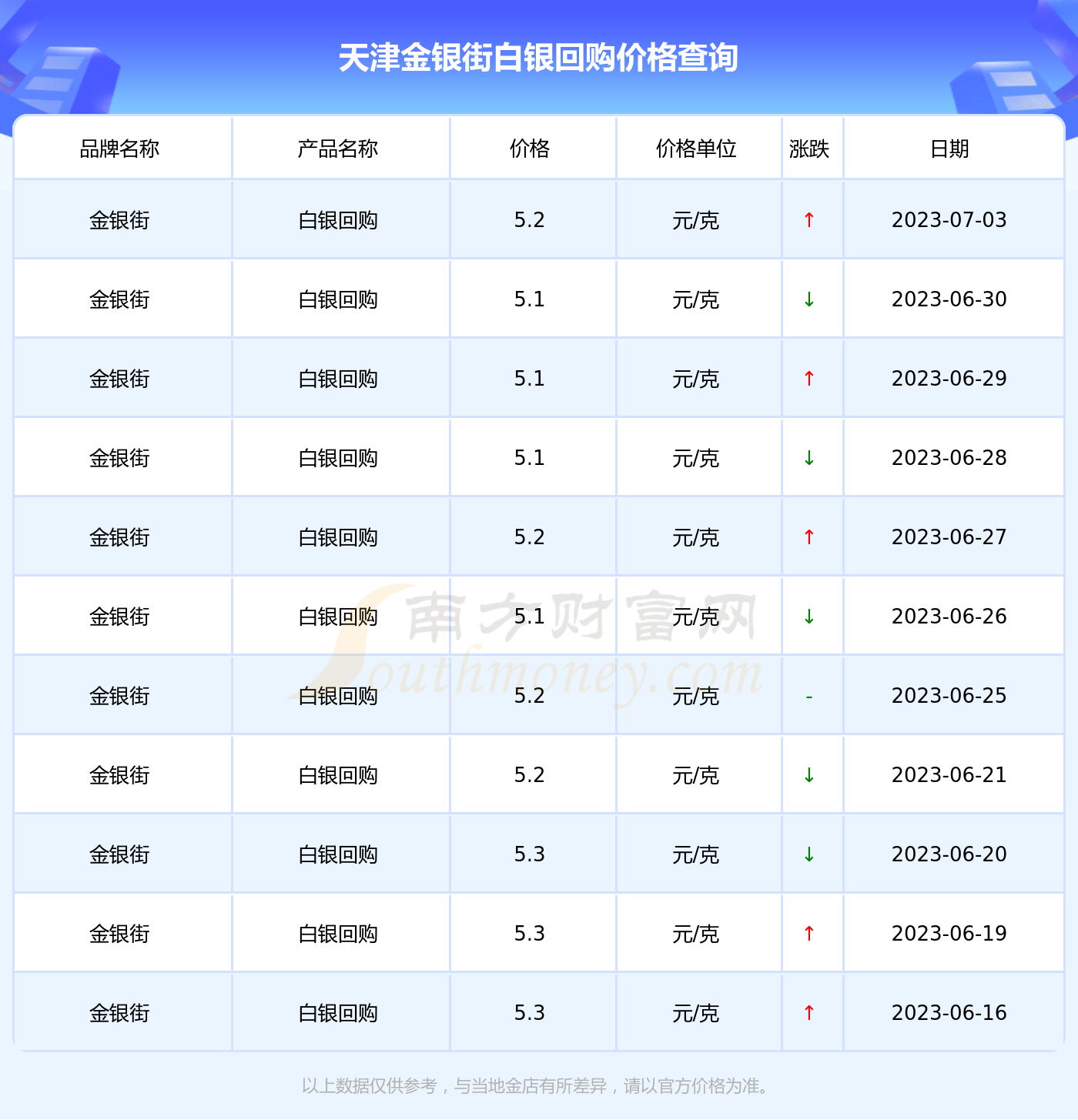Viewport: 1078px width, 1120px height.
Task: Click the date 2023-06-20
Action: tap(949, 854)
